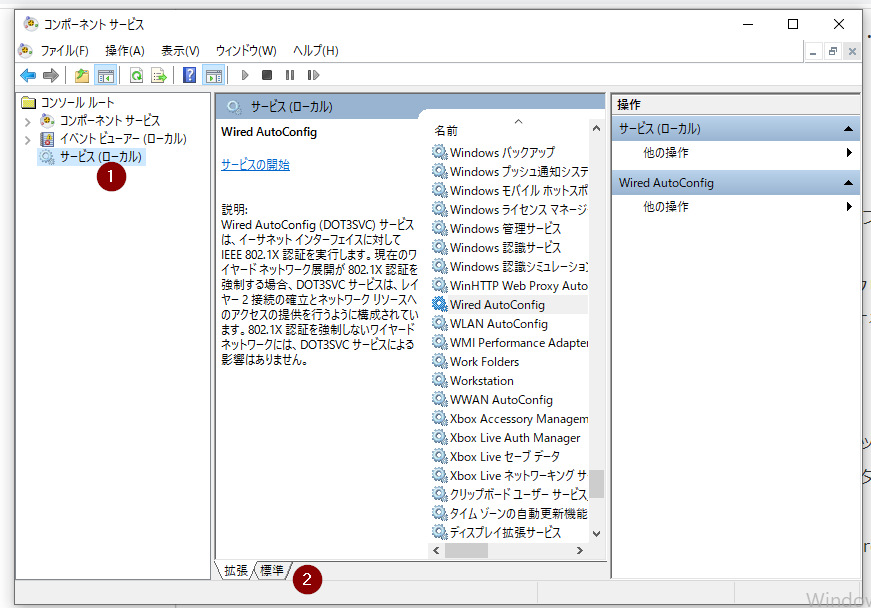Select タイム ゾーンの自動更新機能 service
The height and width of the screenshot is (608, 871).
point(509,513)
